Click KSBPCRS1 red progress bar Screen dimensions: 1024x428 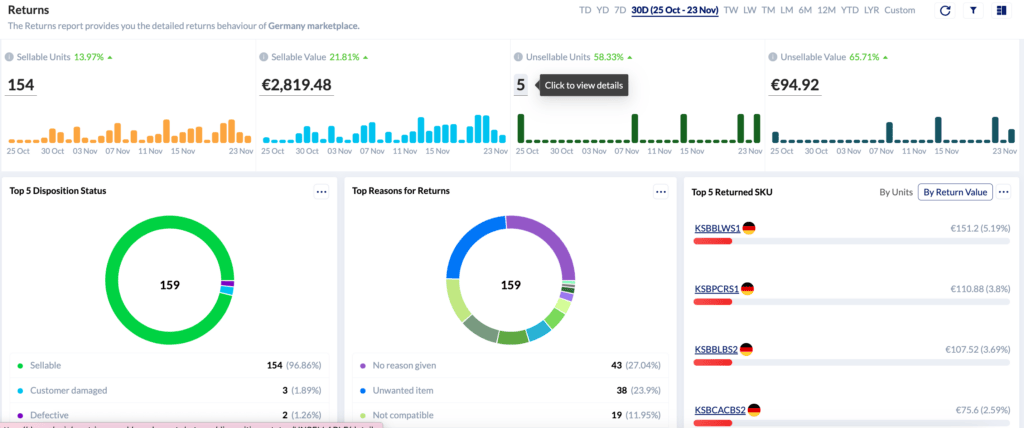tap(713, 301)
